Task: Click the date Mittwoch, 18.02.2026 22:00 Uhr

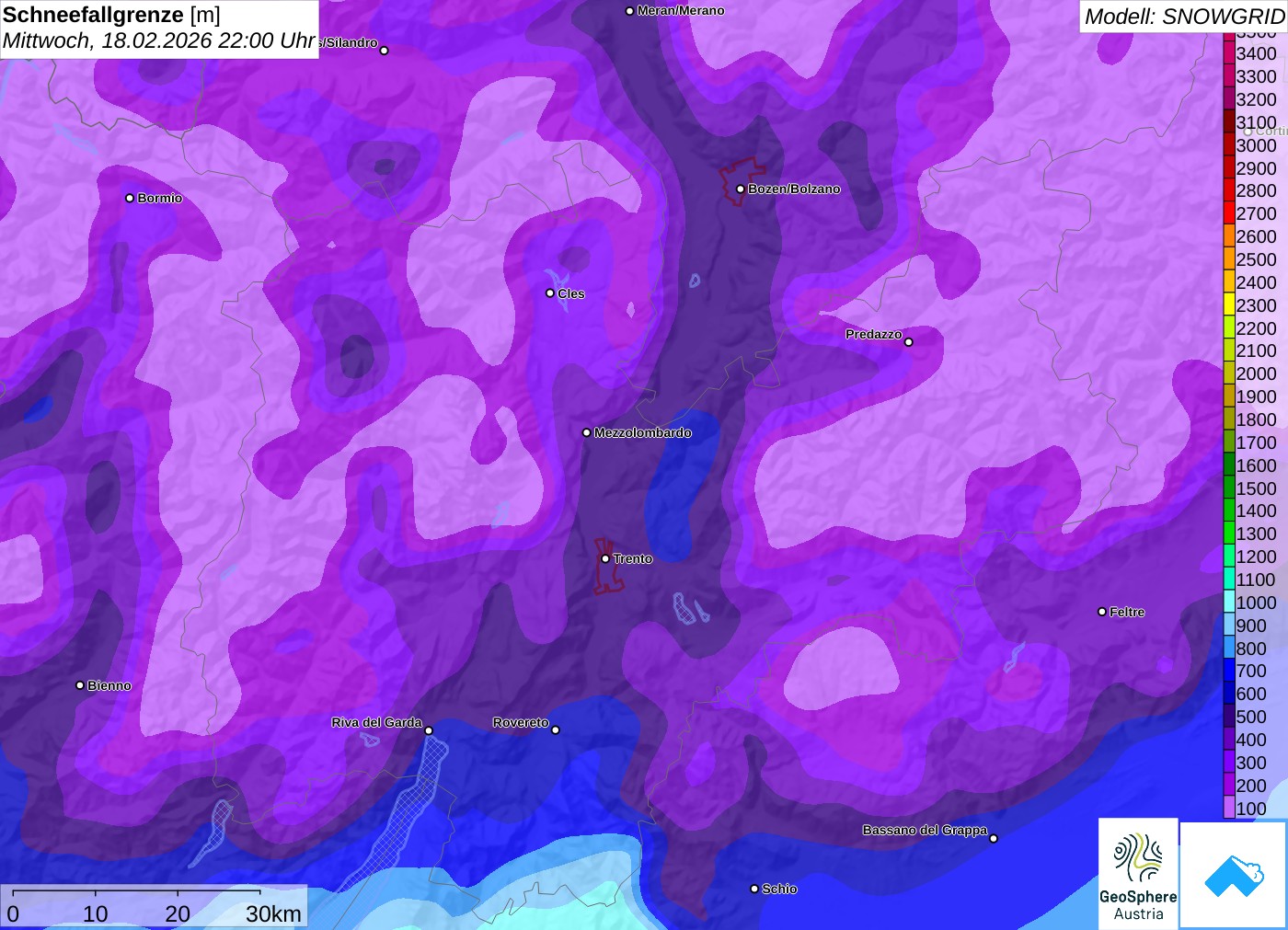Action: tap(158, 41)
